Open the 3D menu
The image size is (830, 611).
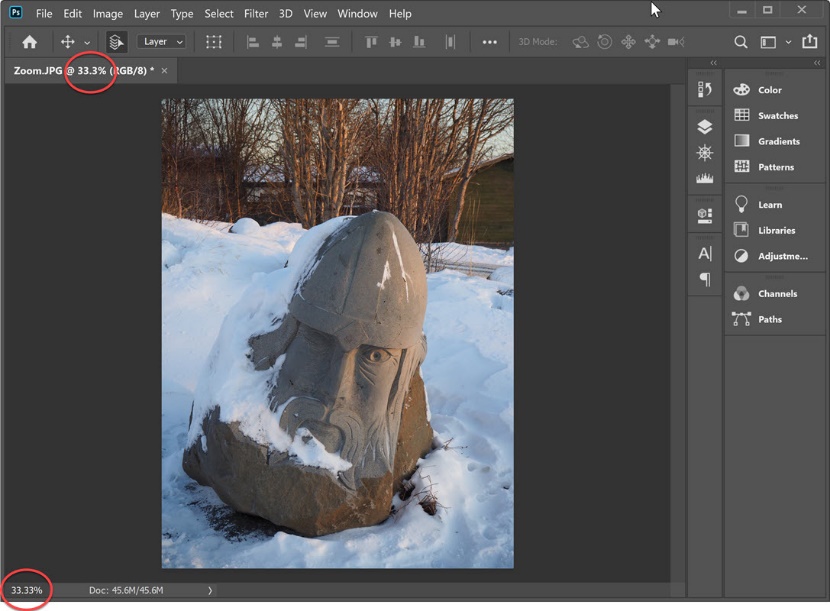[x=286, y=14]
